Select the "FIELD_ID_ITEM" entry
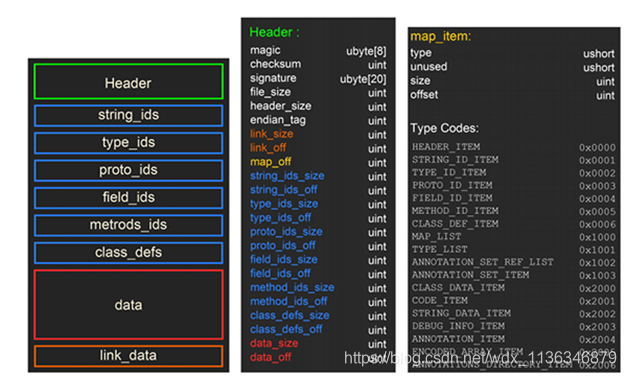The height and width of the screenshot is (377, 627). point(452,198)
